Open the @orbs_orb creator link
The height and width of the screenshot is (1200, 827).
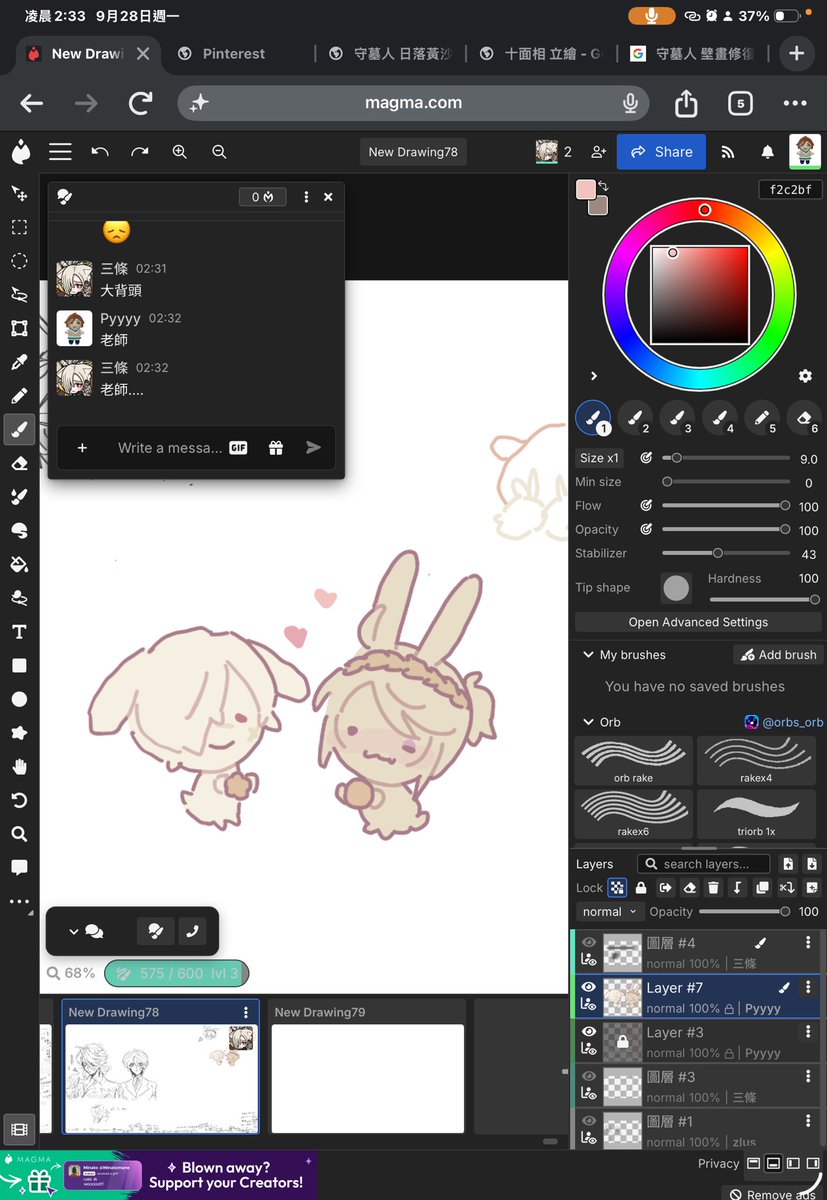click(x=784, y=722)
